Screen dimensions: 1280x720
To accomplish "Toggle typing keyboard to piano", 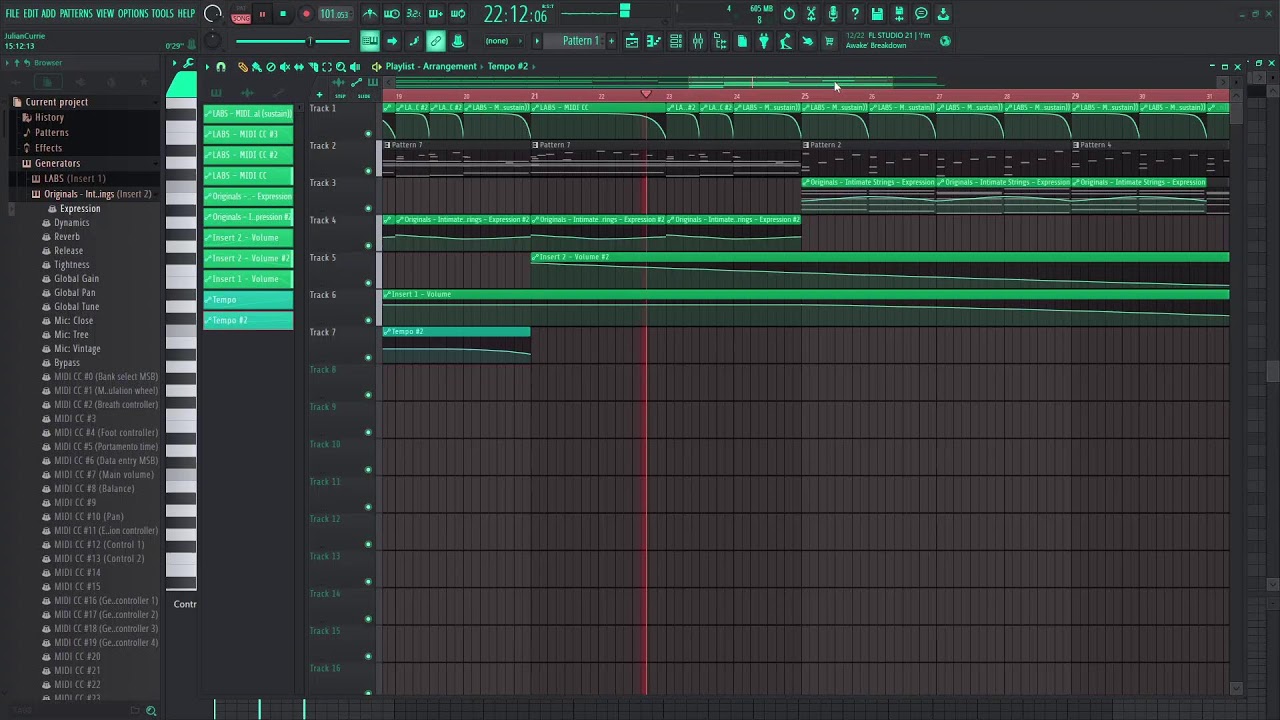I will coord(370,41).
